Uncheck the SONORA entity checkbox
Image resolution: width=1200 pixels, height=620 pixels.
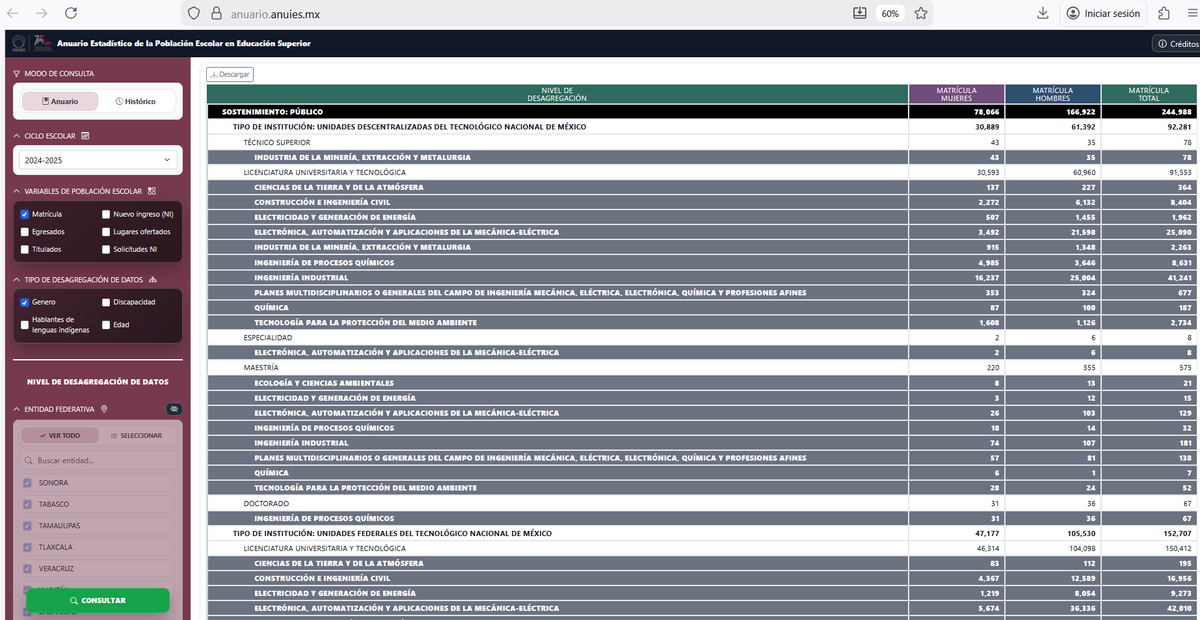27,482
